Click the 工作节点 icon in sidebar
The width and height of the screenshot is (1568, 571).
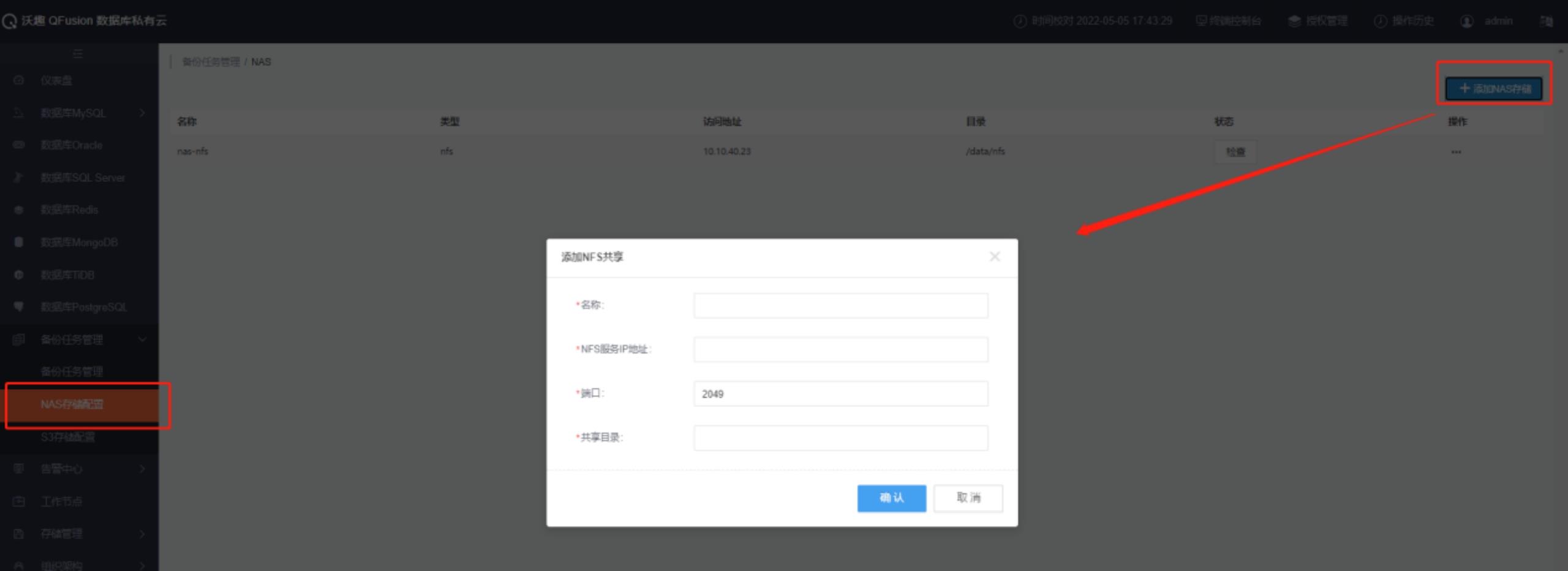pos(19,501)
